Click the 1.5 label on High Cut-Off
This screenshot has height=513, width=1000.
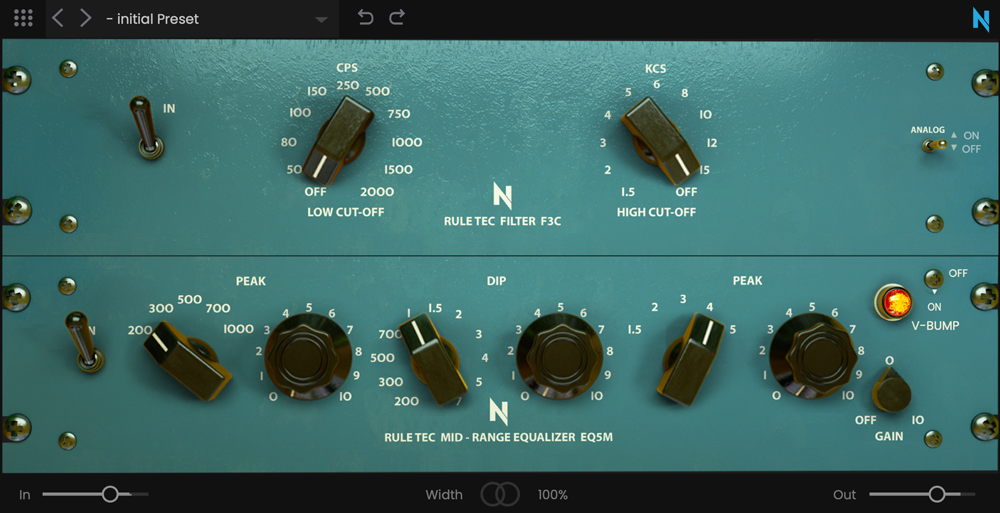tap(628, 192)
